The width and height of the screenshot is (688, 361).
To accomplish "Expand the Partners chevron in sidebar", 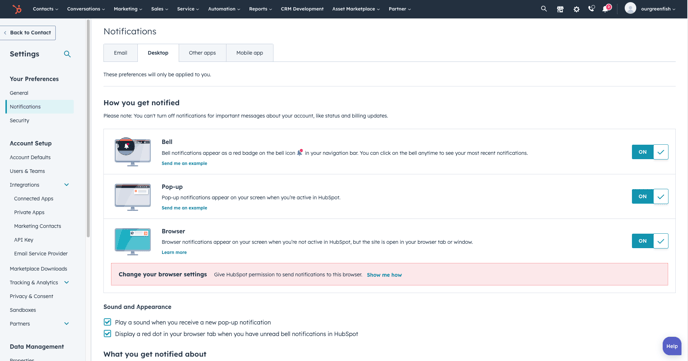I will (x=67, y=324).
